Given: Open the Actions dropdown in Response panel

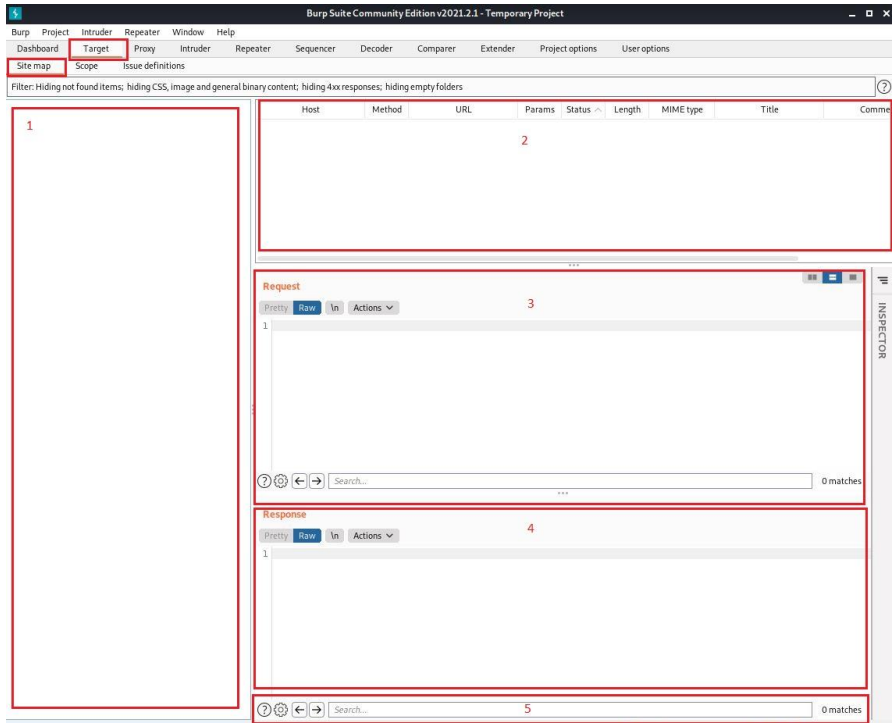Looking at the screenshot, I should click(373, 535).
